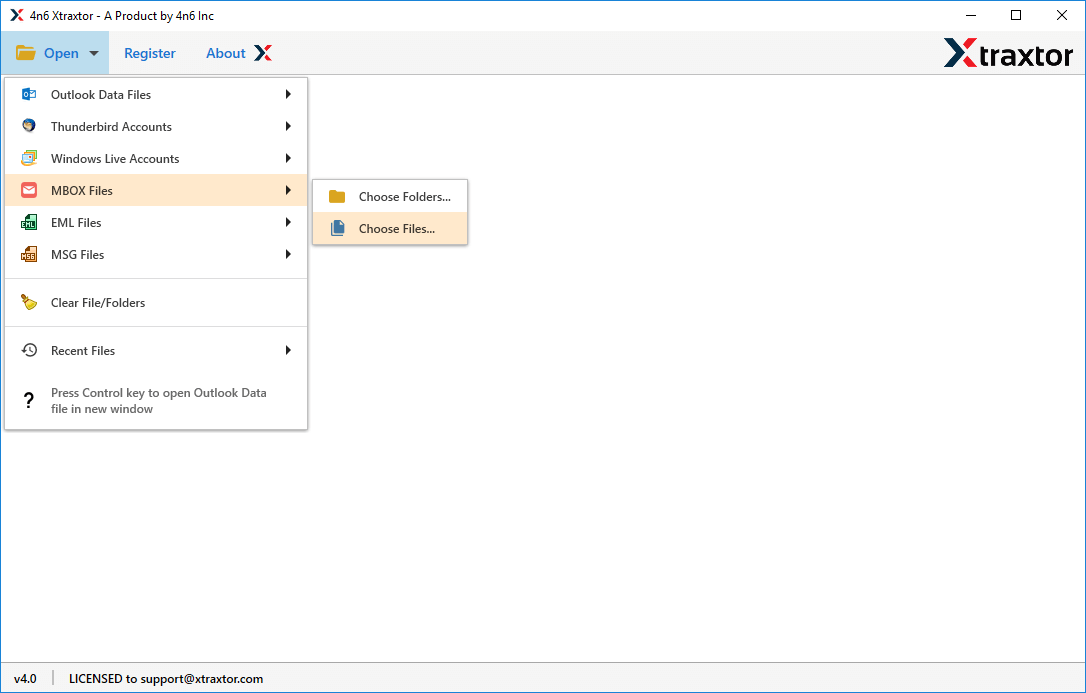Click the EML Files icon
The width and height of the screenshot is (1086, 693).
29,223
